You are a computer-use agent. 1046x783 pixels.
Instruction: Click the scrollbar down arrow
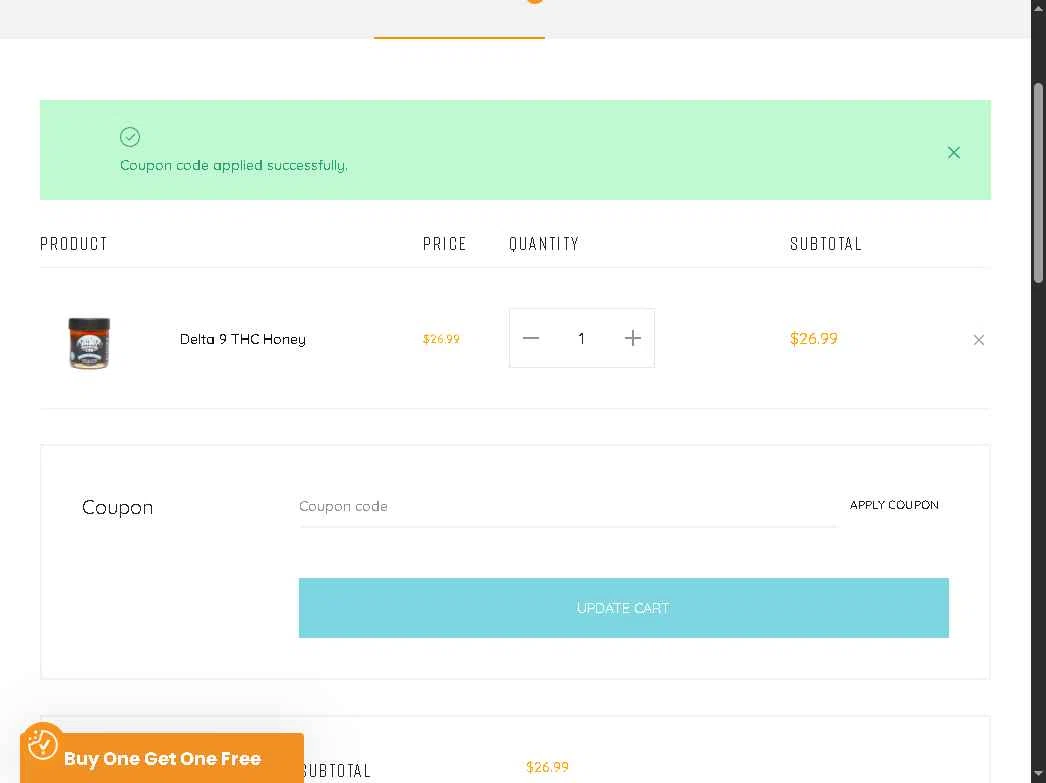point(1038,774)
